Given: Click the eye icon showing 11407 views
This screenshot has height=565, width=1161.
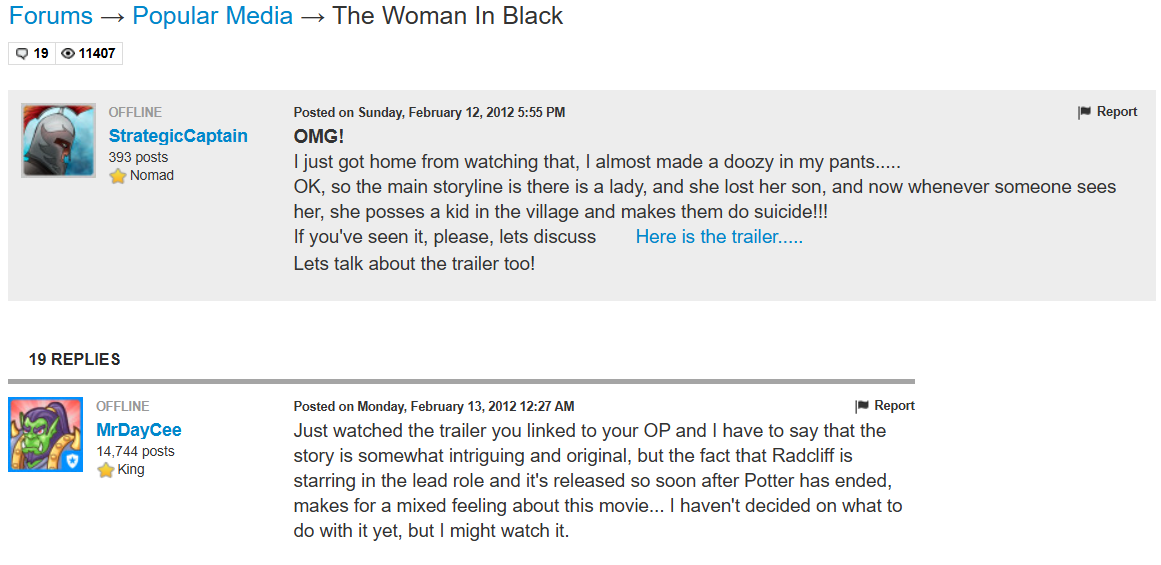Looking at the screenshot, I should point(68,54).
